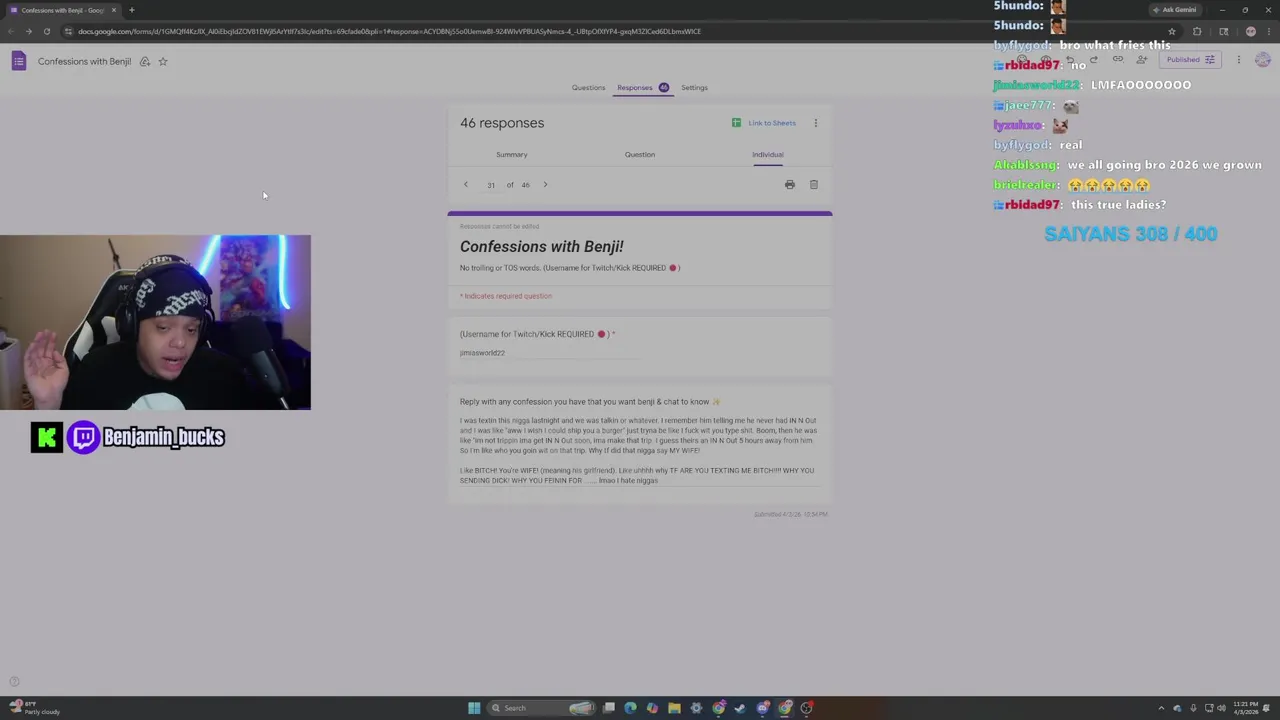The height and width of the screenshot is (720, 1280).
Task: Go forward in browser history
Action: (x=28, y=31)
